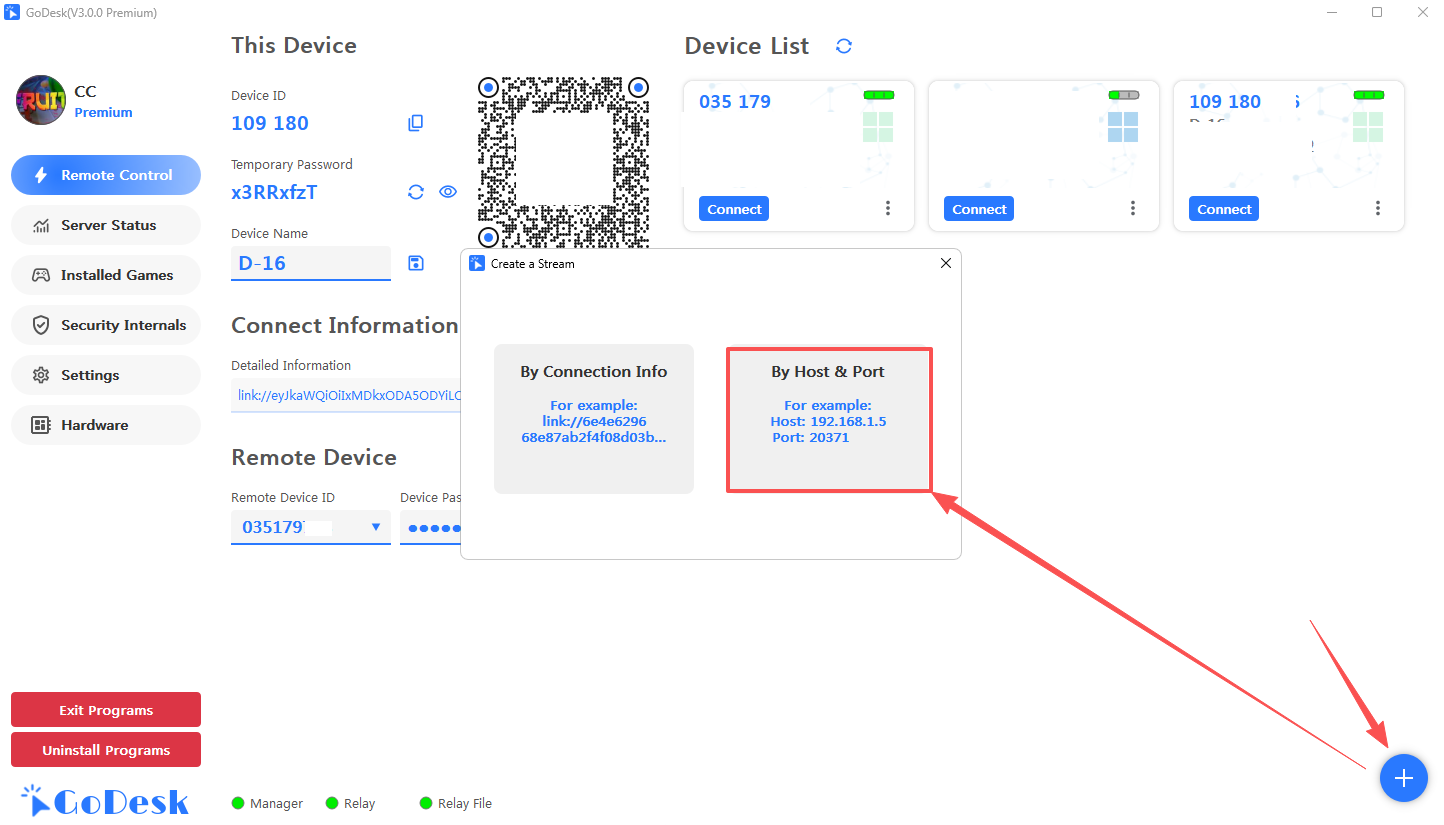The image size is (1444, 825).
Task: Open the Server Status tab
Action: pos(106,225)
